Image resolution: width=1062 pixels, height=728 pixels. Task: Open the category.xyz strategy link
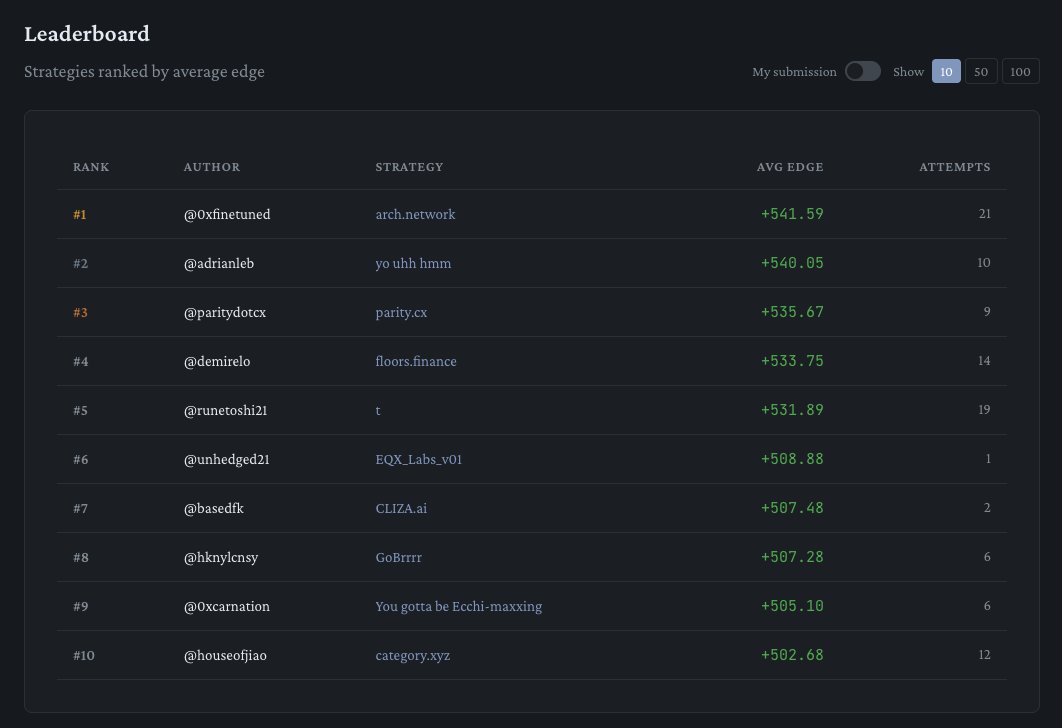click(x=412, y=655)
